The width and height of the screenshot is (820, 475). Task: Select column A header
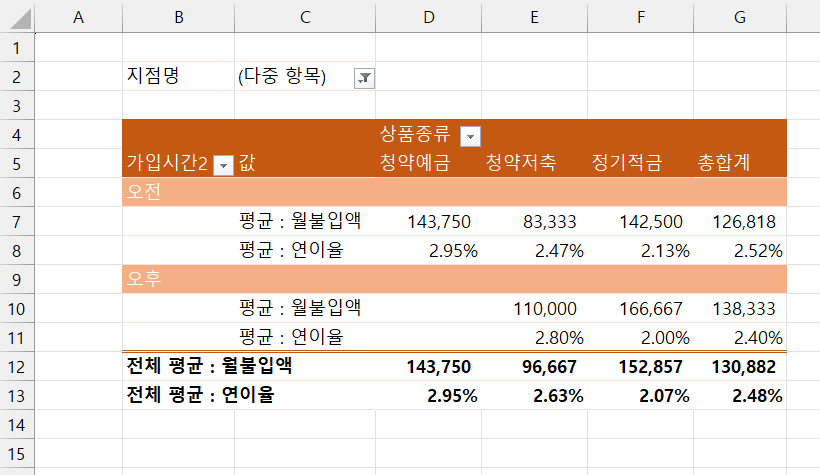tap(78, 17)
